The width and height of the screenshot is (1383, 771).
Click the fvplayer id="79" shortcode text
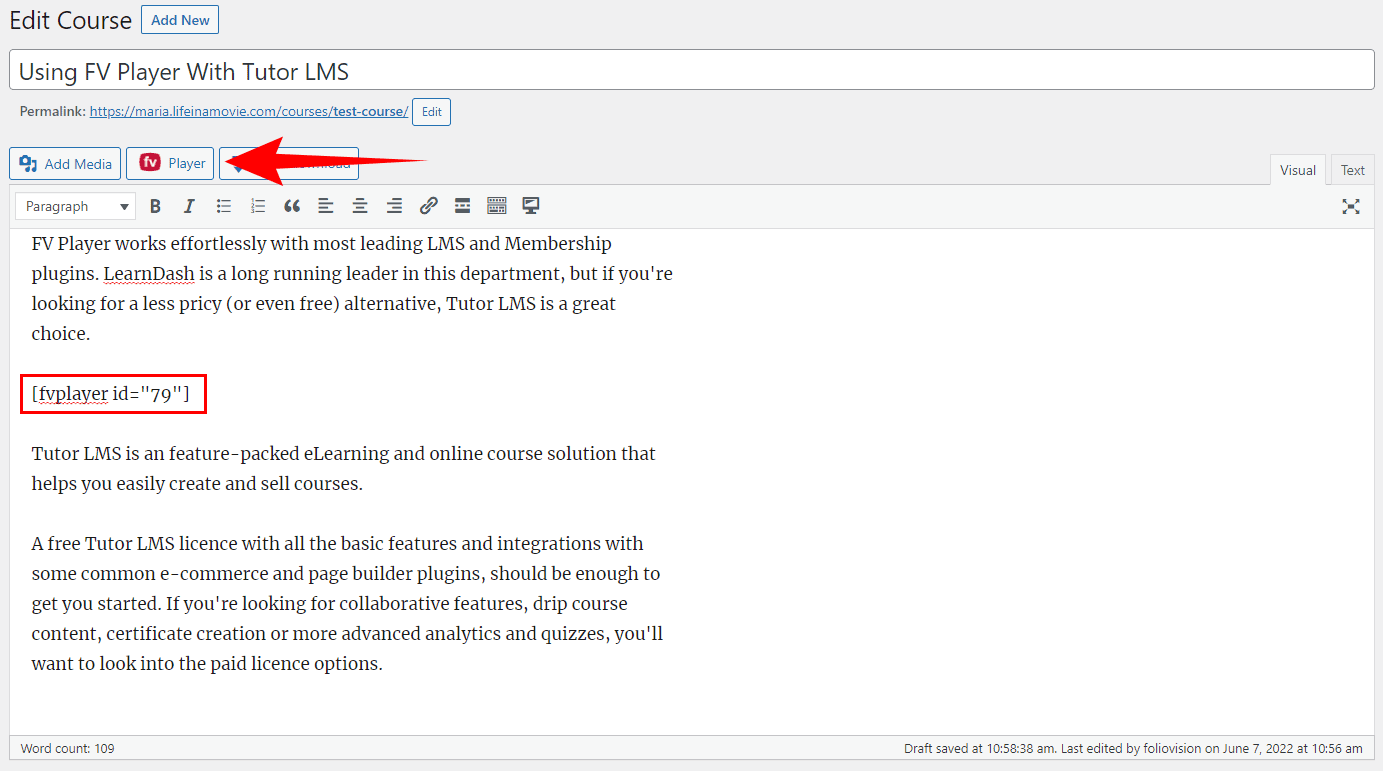click(x=111, y=394)
